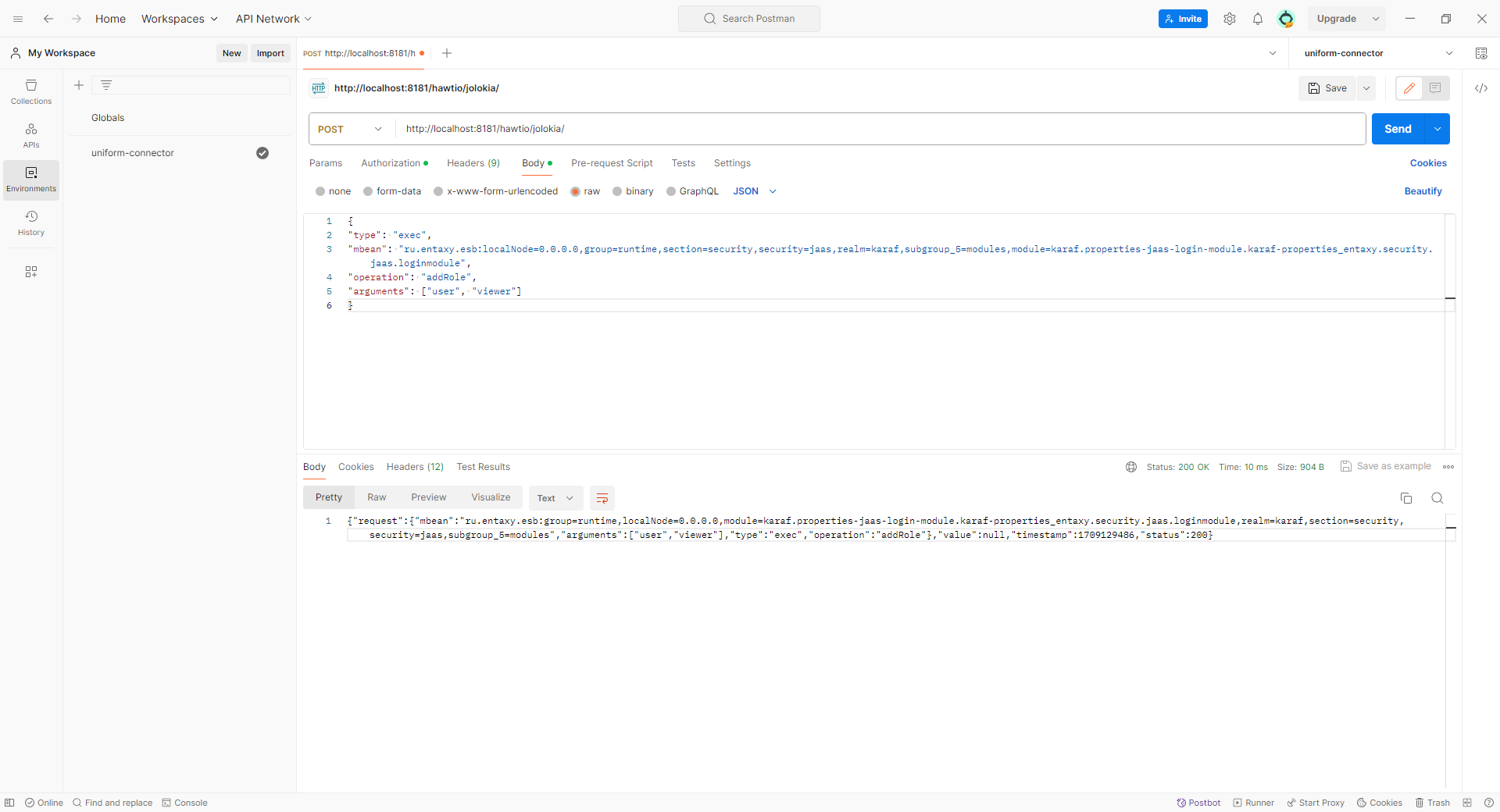Click the code snippet icon

(x=1480, y=88)
